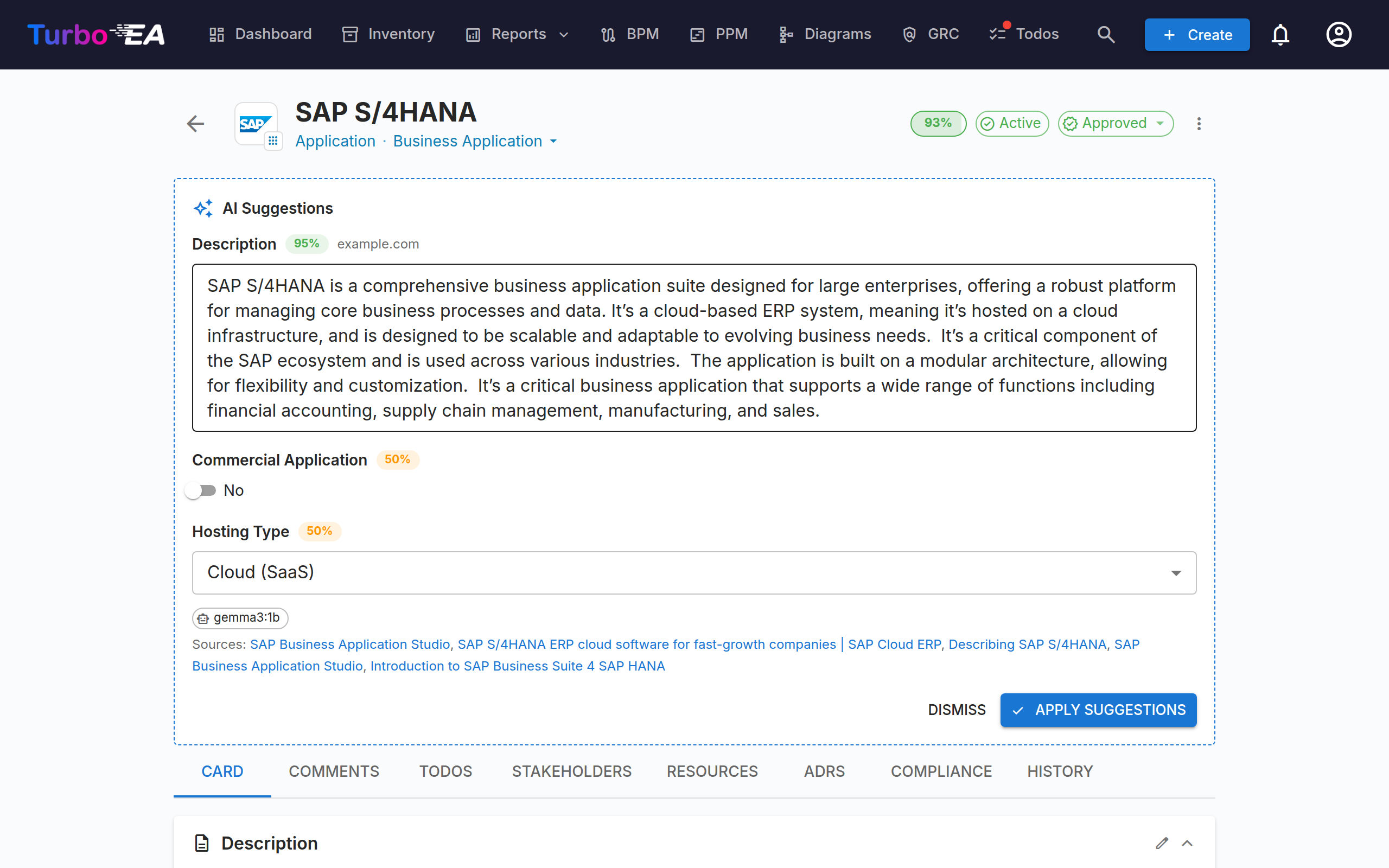Open the Hosting Type dropdown

coord(694,572)
